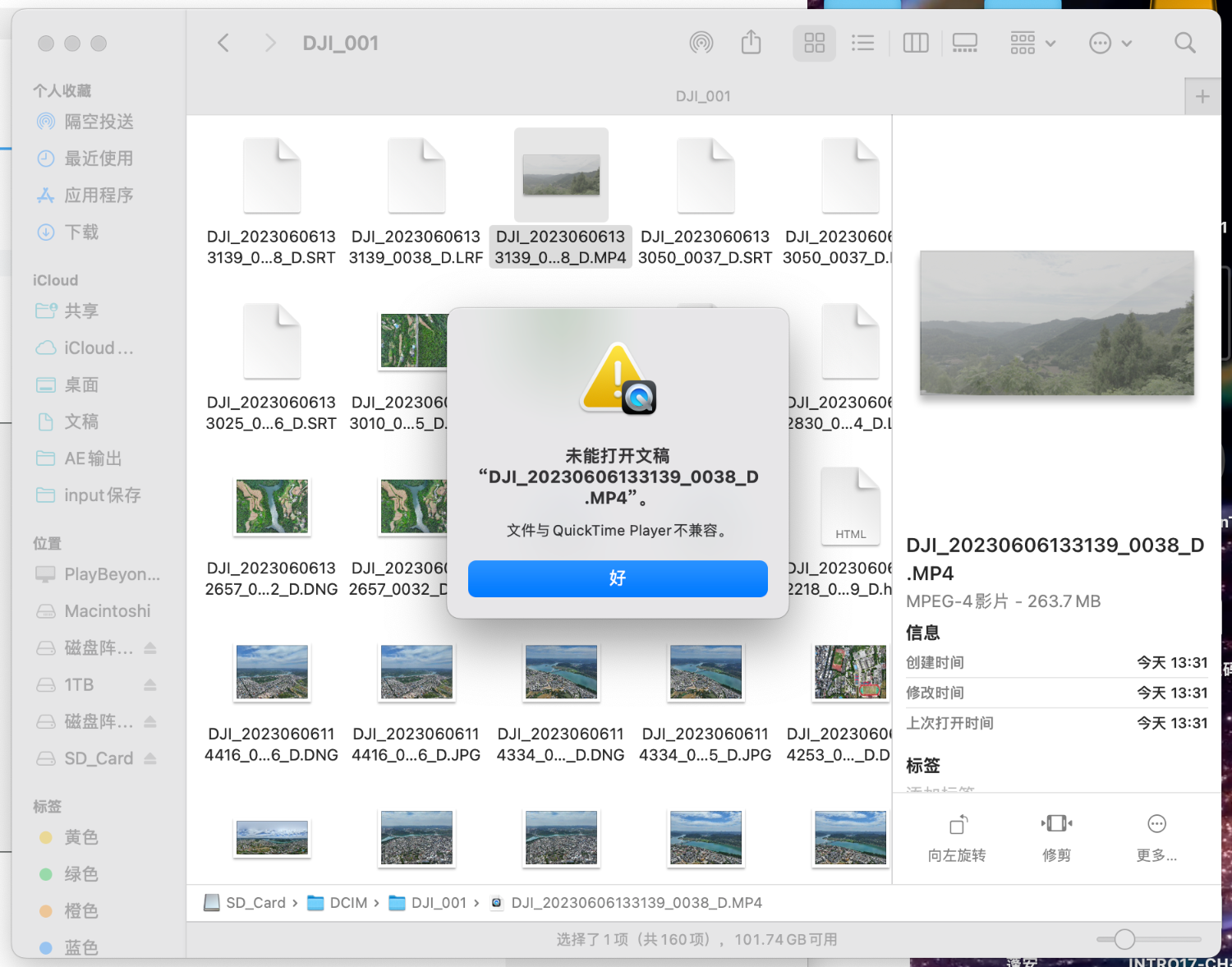Select DJI_20230606133050_0037_D.SRT file icon
This screenshot has width=1232, height=967.
click(706, 176)
